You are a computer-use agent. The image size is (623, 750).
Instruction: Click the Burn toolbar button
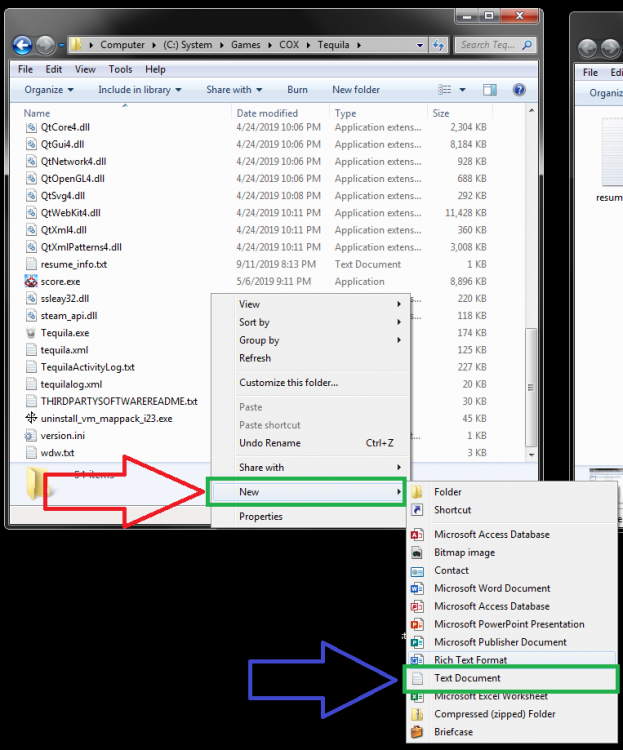[x=297, y=90]
